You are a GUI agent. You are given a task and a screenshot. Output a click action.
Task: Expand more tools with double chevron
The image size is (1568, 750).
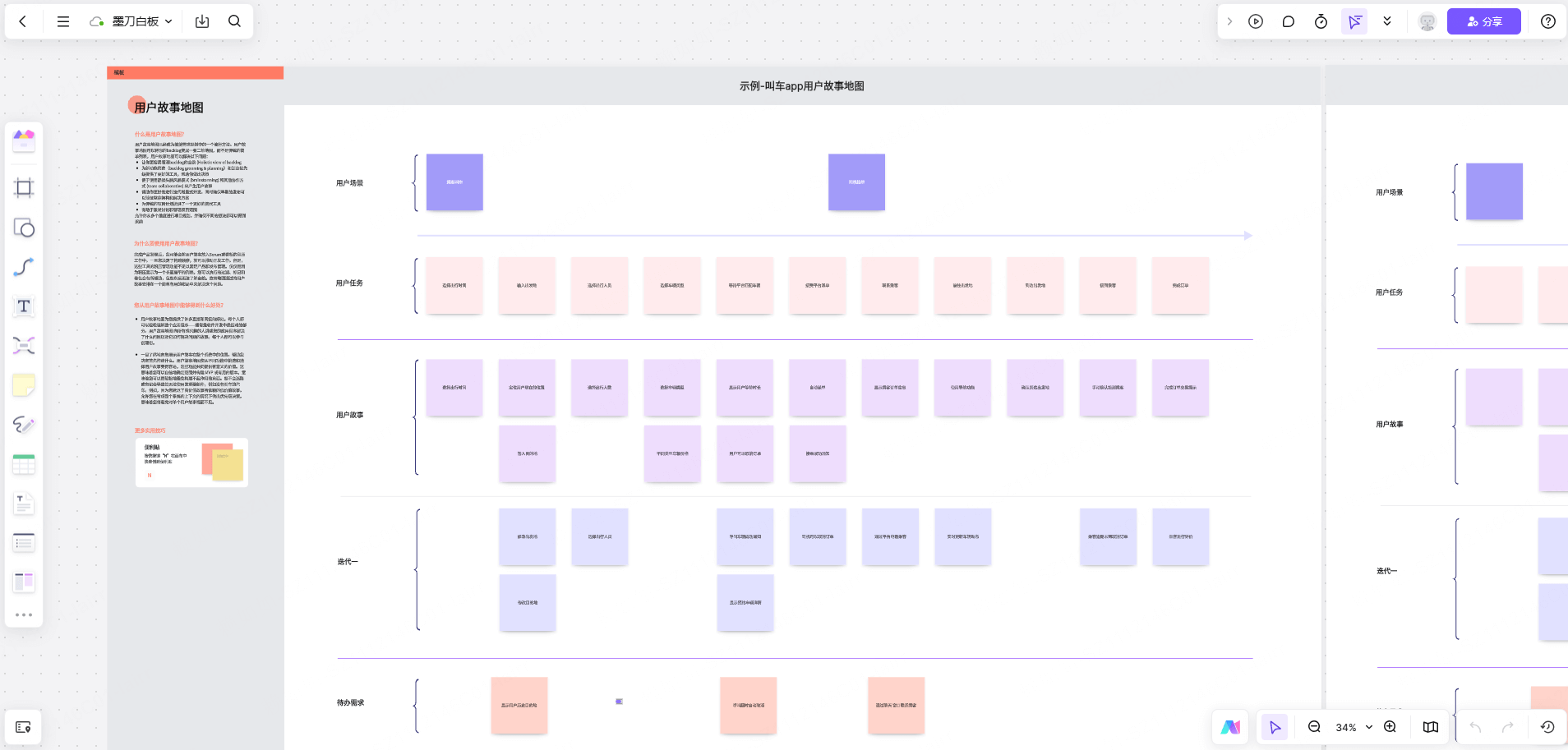tap(1387, 21)
